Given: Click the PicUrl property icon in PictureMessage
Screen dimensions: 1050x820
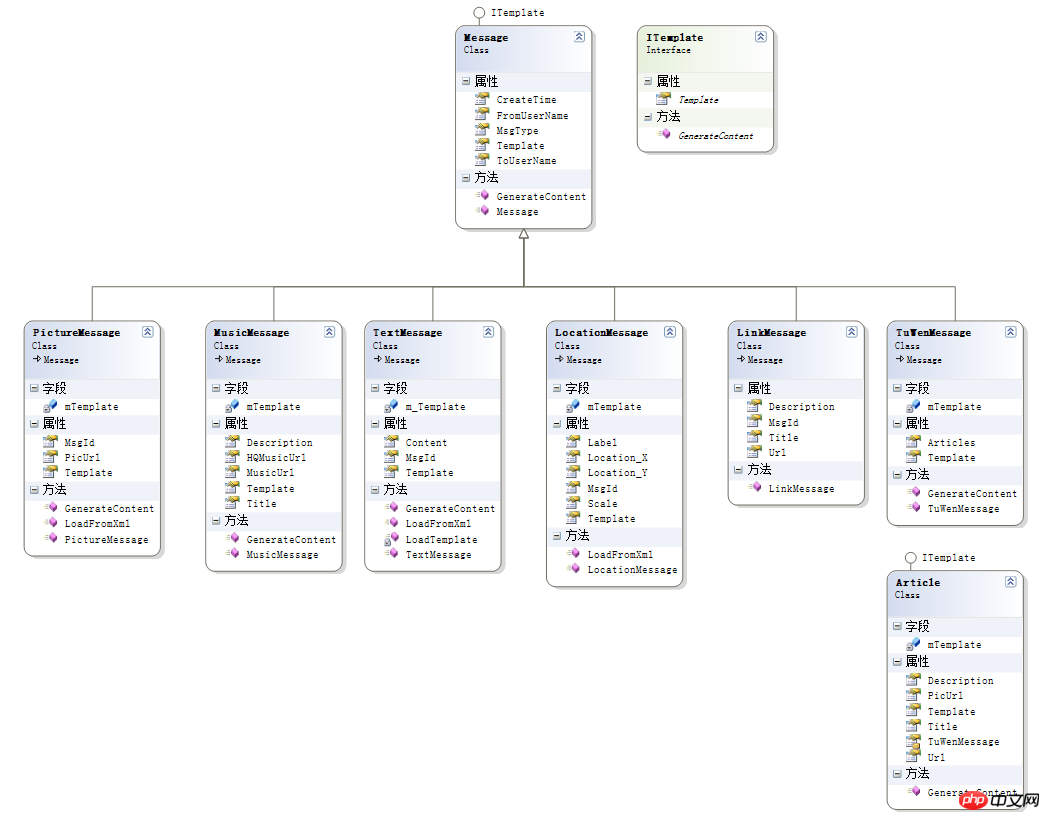Looking at the screenshot, I should click(x=50, y=457).
